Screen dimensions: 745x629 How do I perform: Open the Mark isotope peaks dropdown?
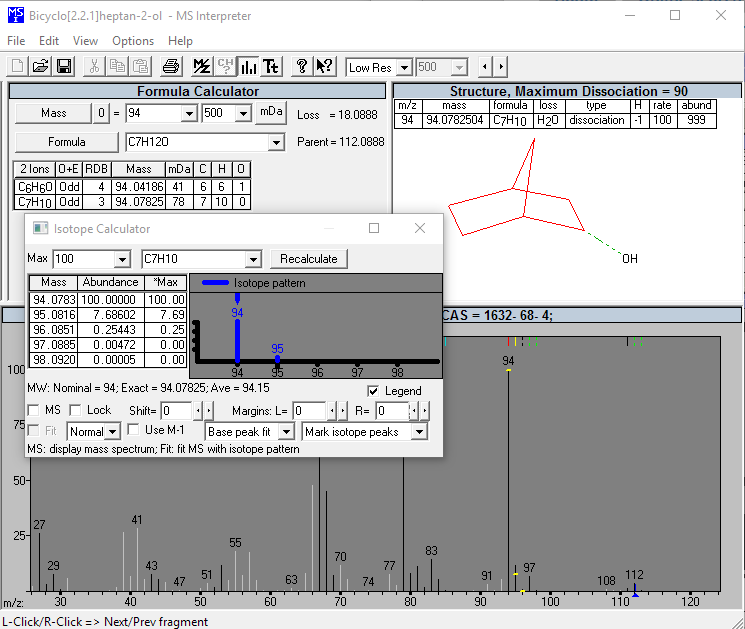(x=420, y=432)
